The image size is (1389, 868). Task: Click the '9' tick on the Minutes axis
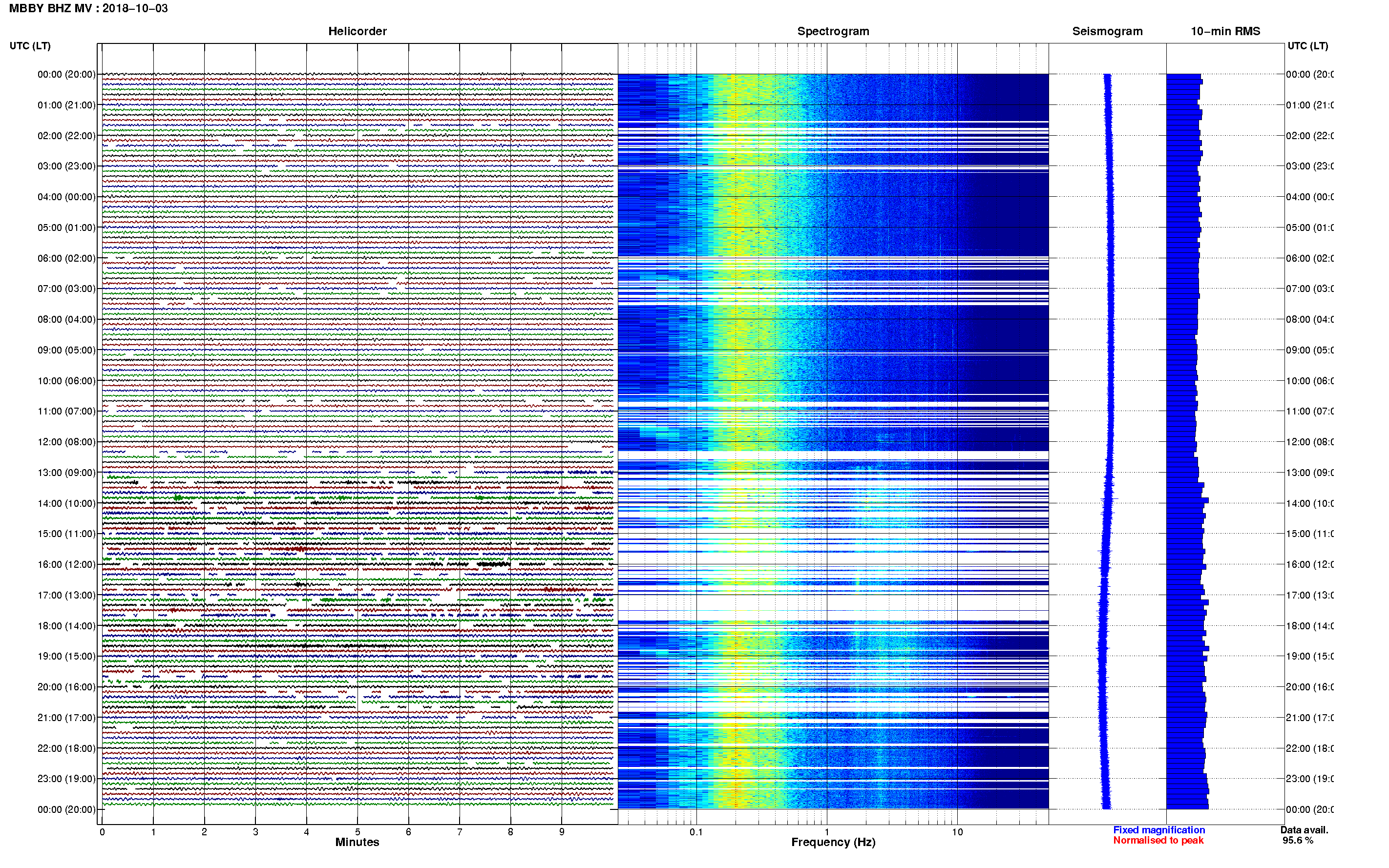(562, 832)
